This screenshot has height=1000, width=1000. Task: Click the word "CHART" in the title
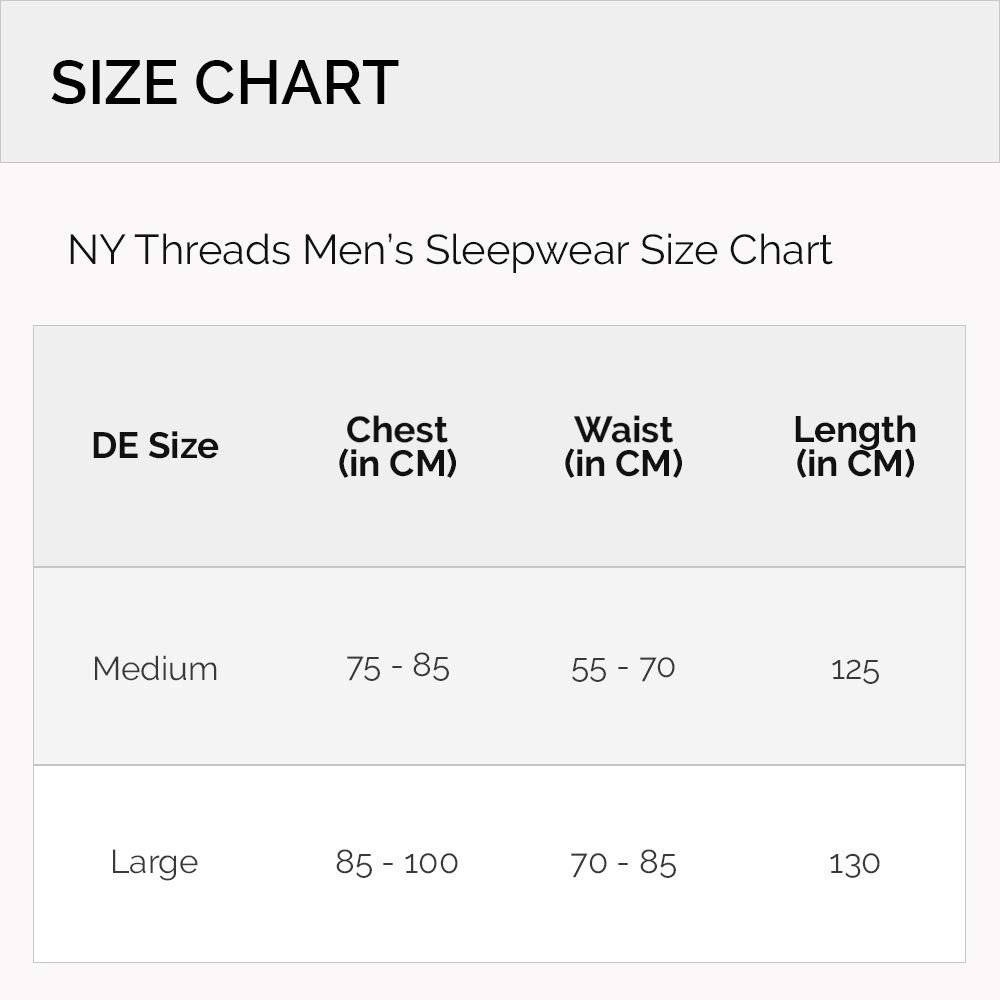296,82
